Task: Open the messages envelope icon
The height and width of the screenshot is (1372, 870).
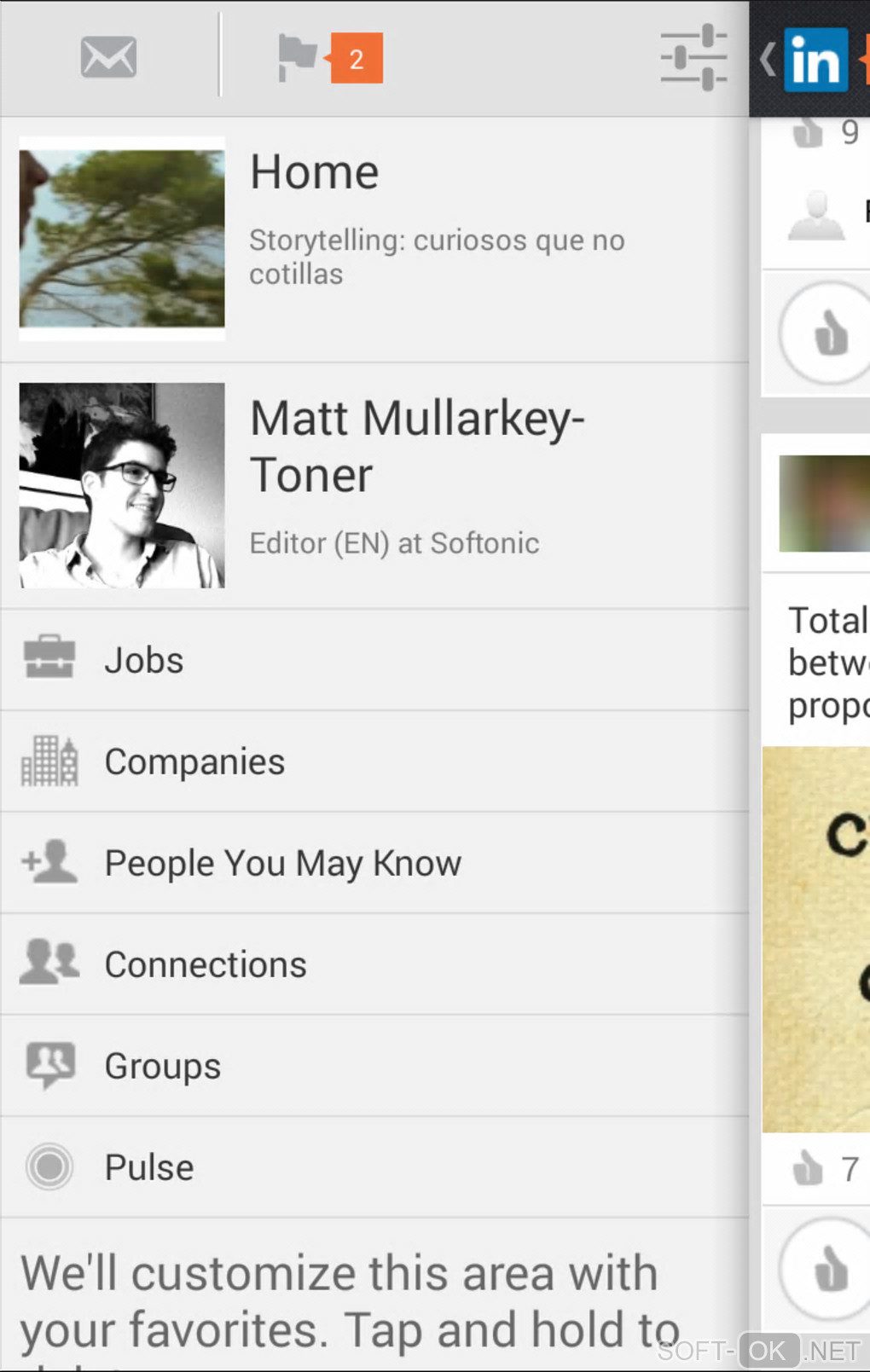Action: point(108,57)
